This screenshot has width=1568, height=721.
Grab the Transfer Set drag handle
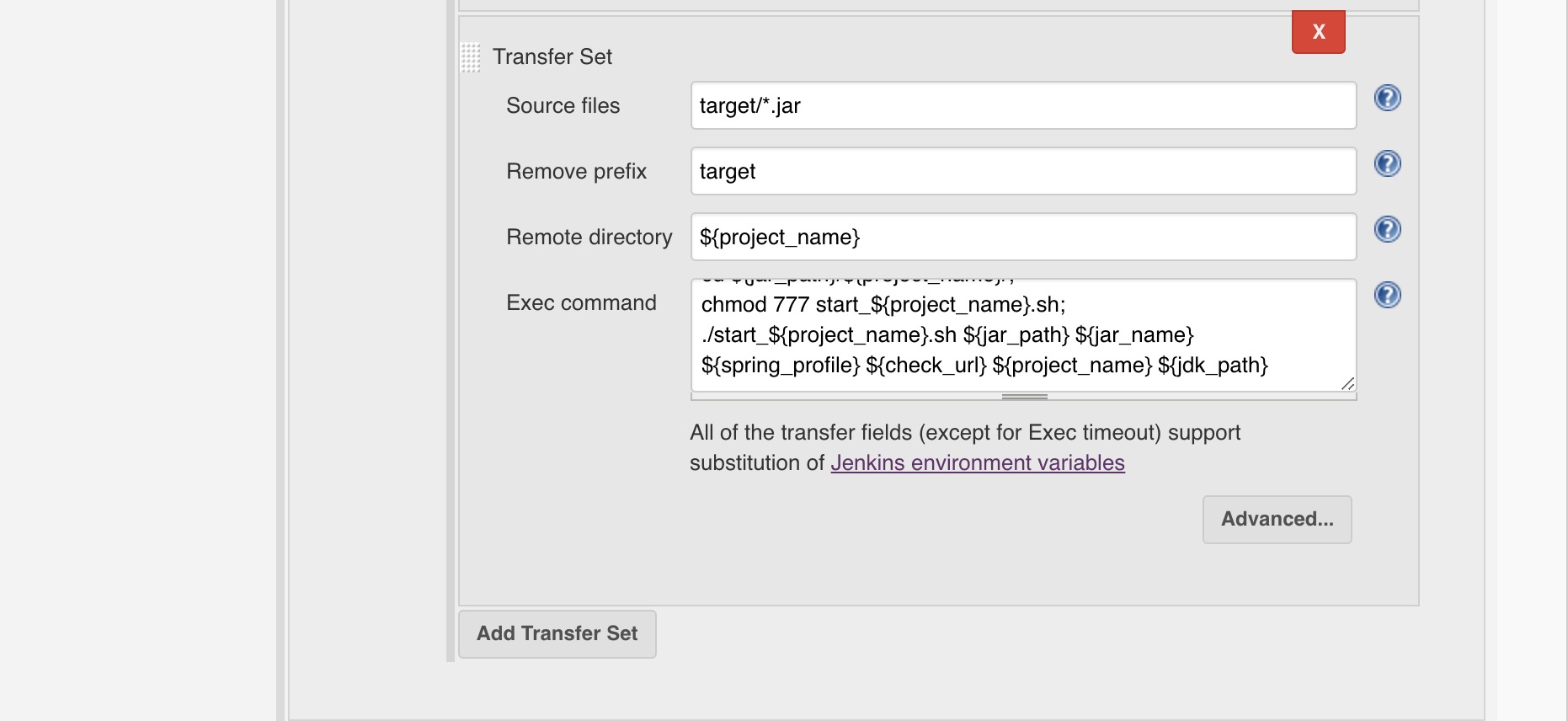(x=471, y=57)
